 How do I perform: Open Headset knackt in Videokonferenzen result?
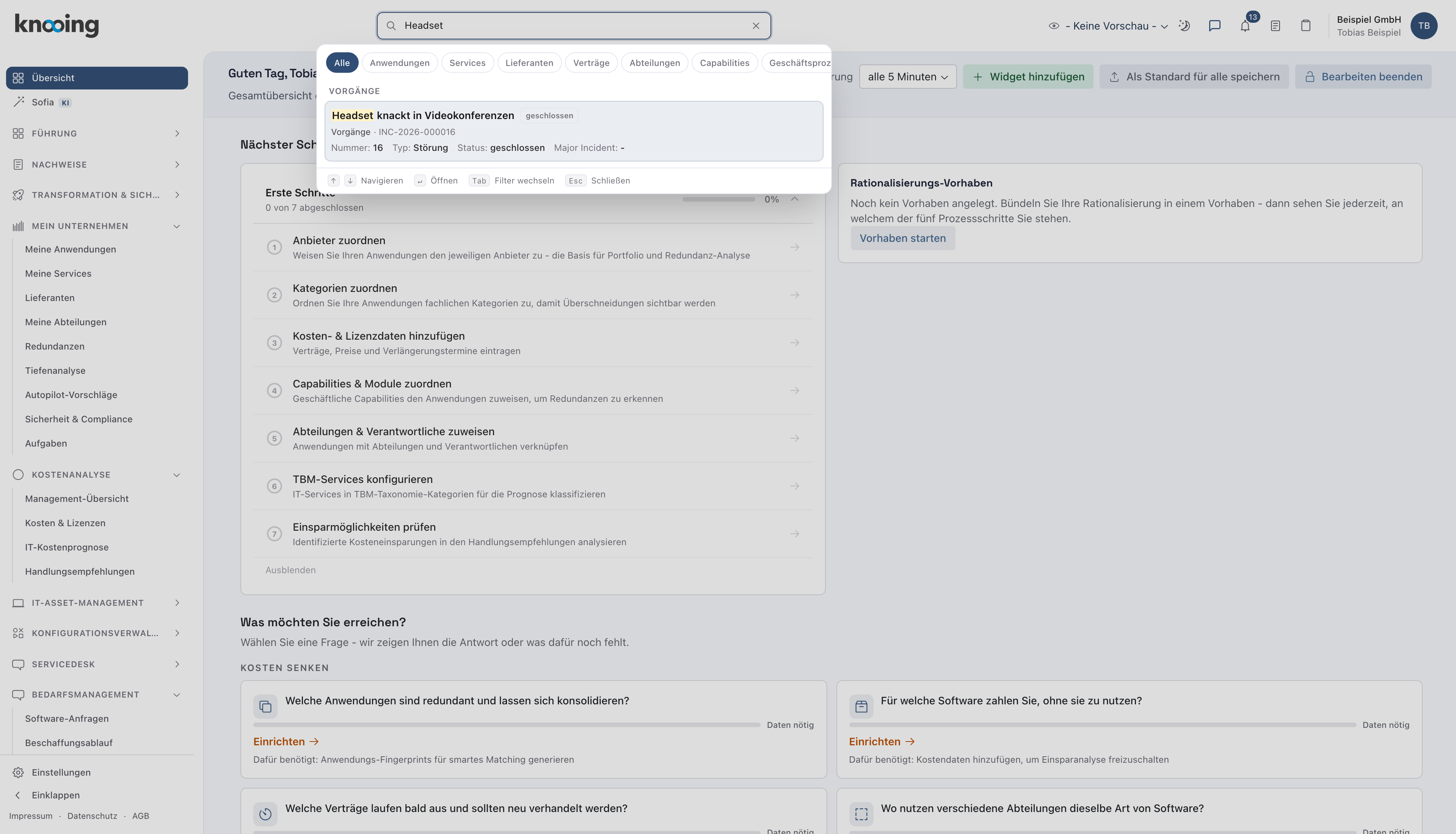coord(573,131)
